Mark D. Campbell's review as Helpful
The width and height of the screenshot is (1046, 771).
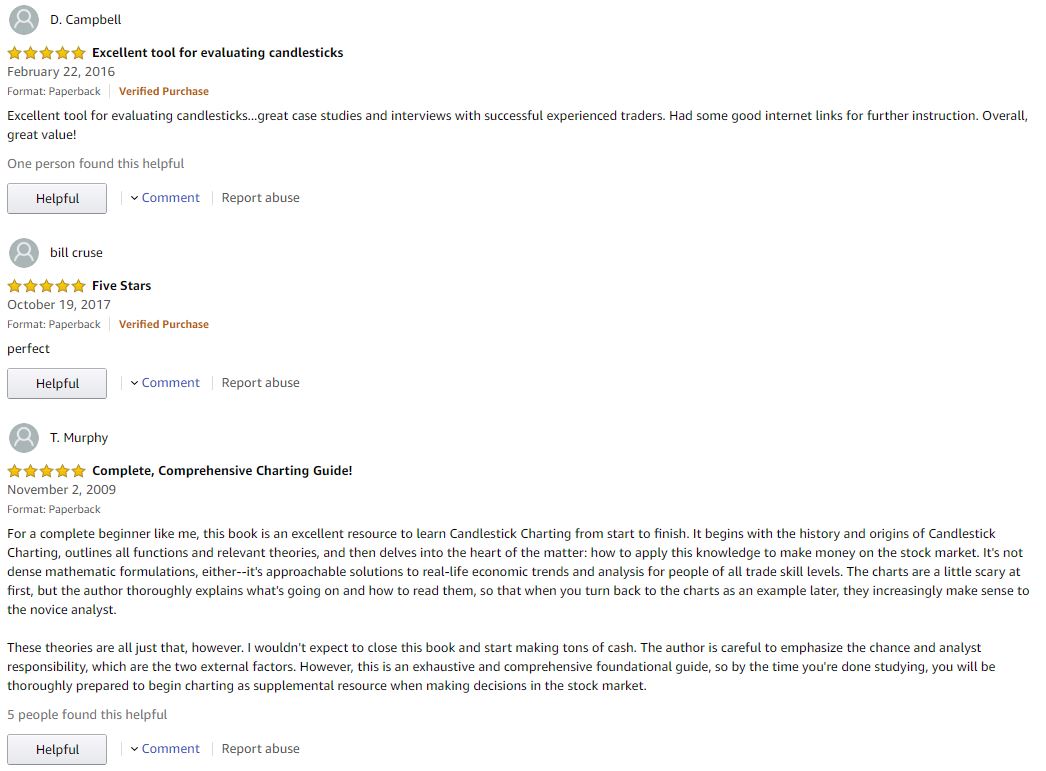(x=57, y=198)
